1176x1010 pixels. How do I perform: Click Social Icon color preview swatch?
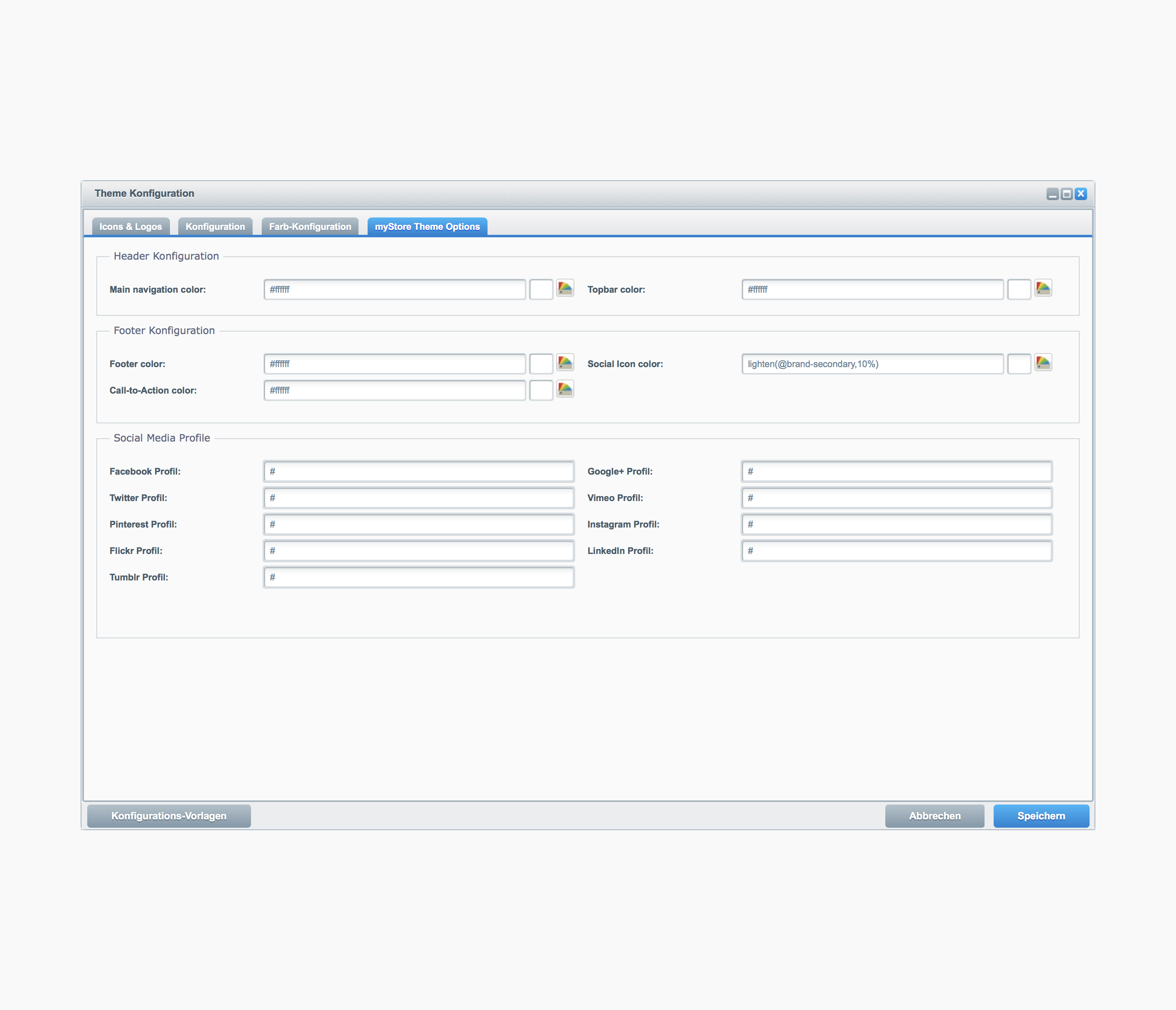pyautogui.click(x=1019, y=364)
